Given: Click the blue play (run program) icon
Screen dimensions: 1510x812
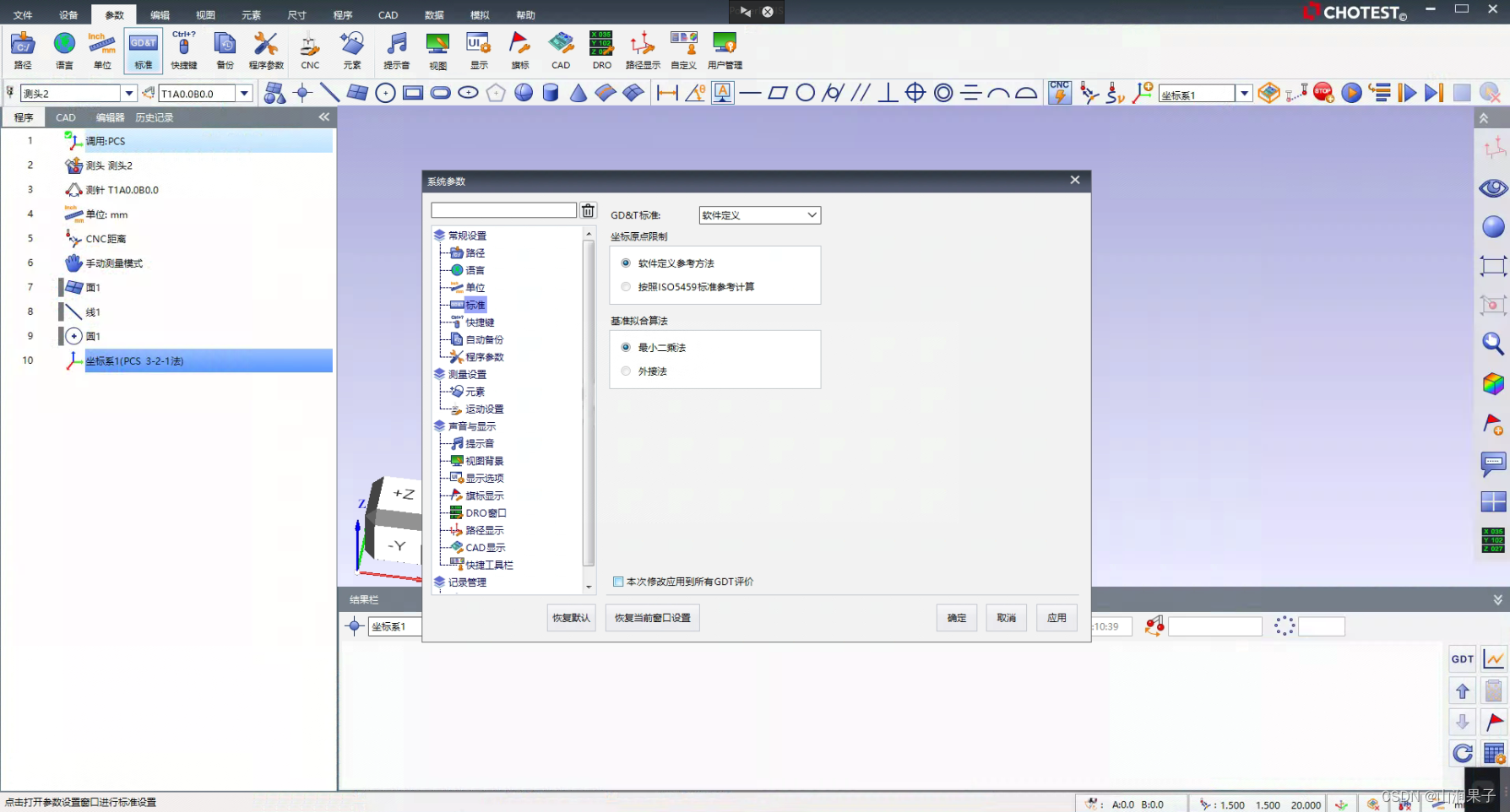Looking at the screenshot, I should click(x=1350, y=93).
